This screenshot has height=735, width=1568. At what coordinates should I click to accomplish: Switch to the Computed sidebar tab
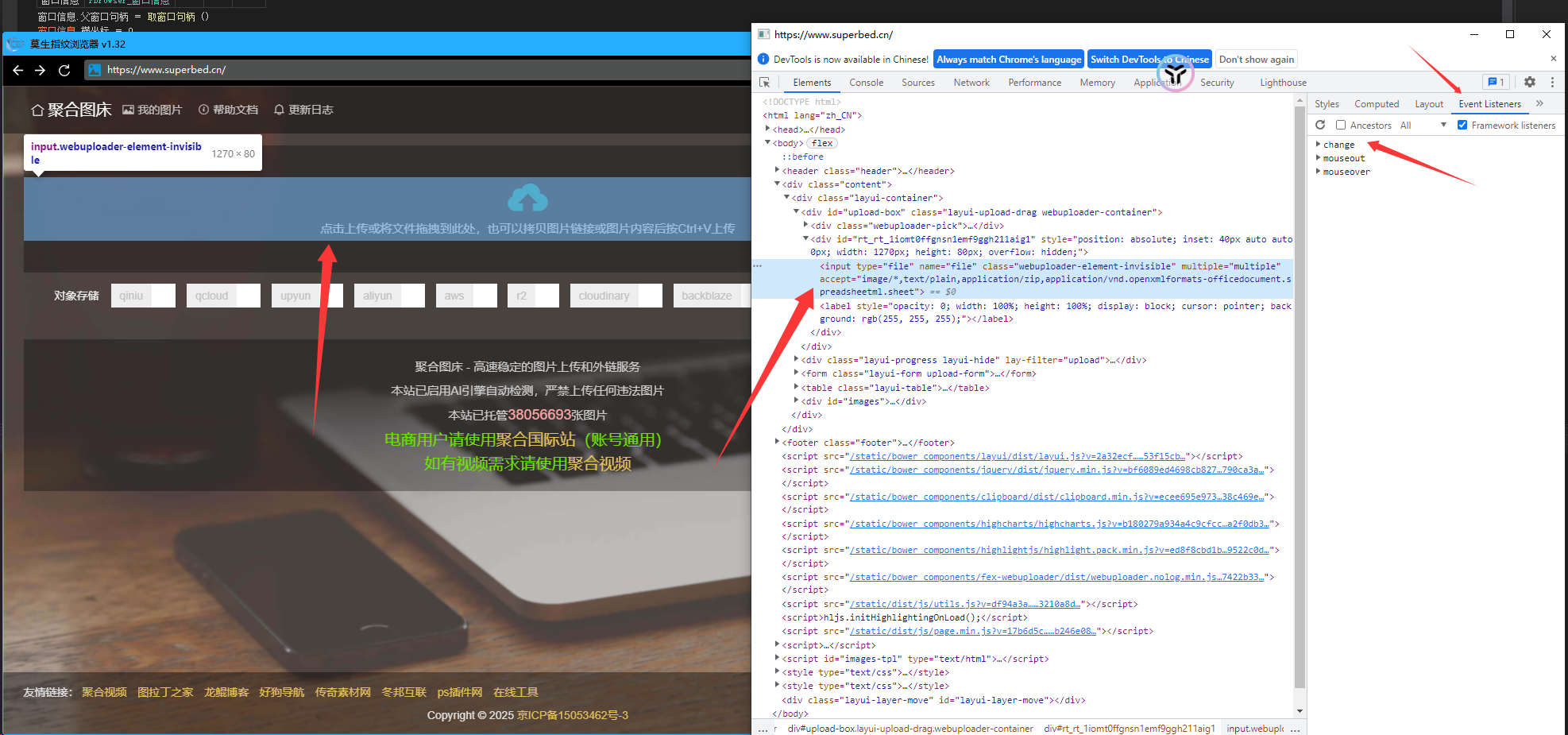[x=1377, y=104]
